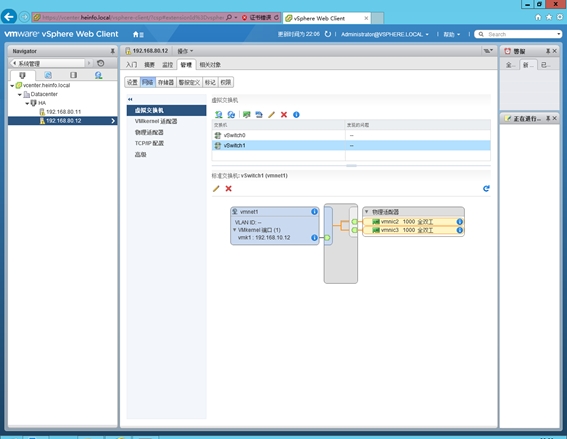Select host 192.168.80.11 in the tree
Image resolution: width=567 pixels, height=439 pixels.
pyautogui.click(x=63, y=112)
